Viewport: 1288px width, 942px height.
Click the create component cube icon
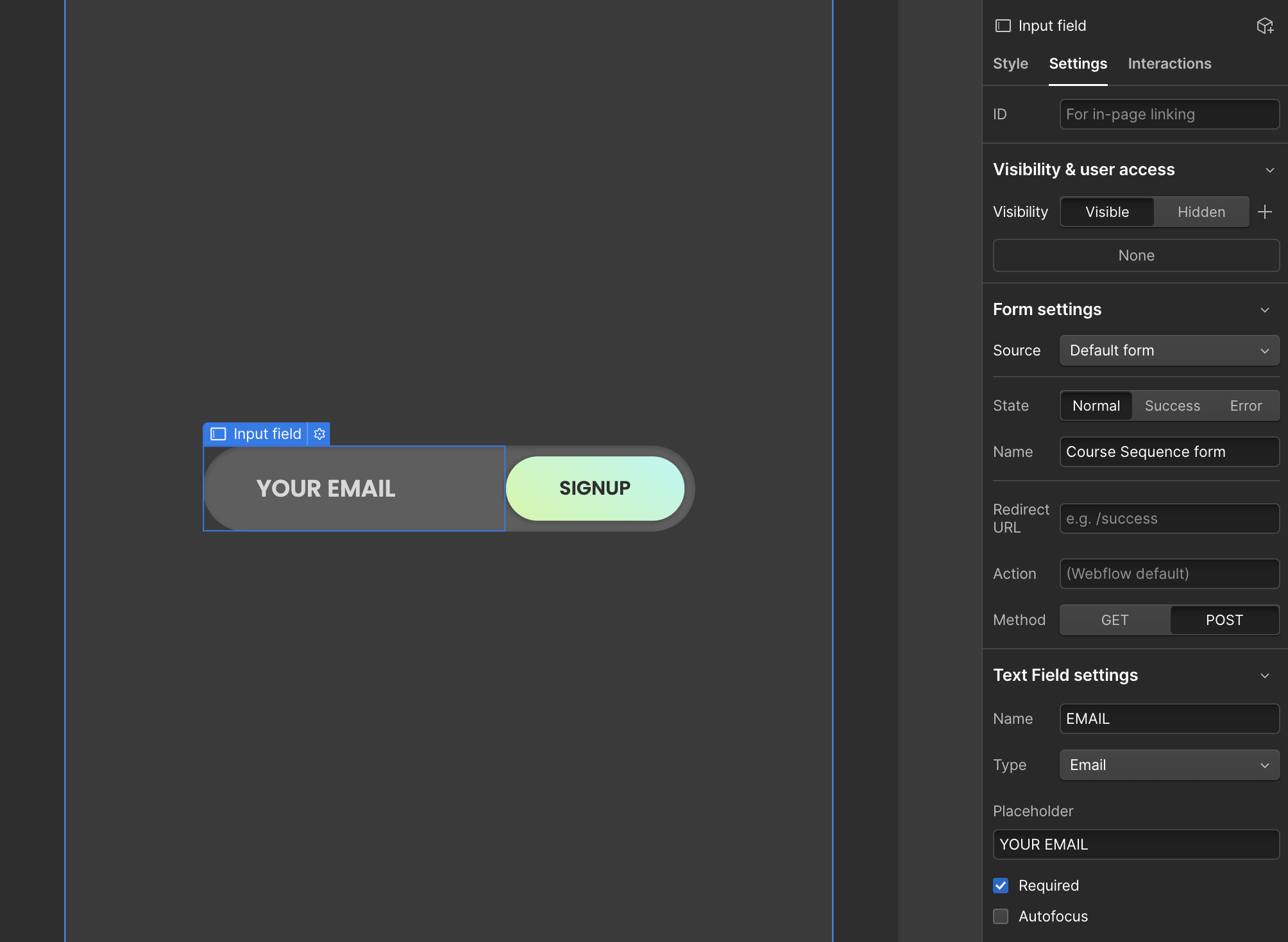1265,26
